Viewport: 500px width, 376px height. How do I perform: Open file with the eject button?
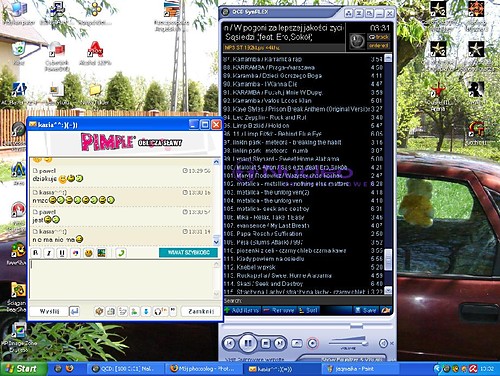[x=296, y=343]
